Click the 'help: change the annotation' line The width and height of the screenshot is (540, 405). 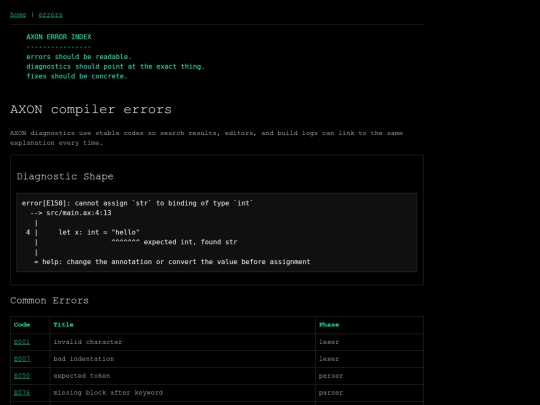click(172, 262)
